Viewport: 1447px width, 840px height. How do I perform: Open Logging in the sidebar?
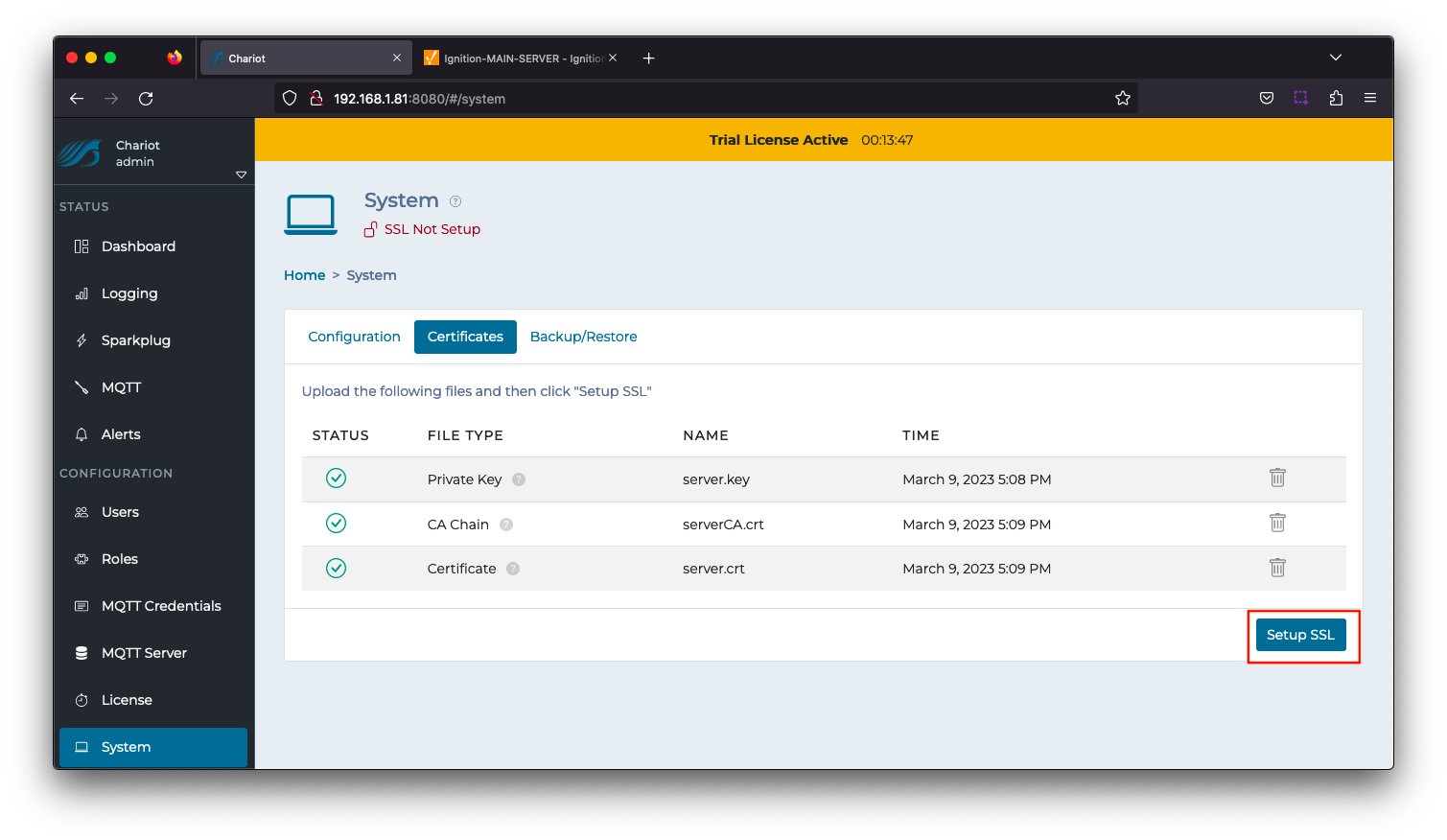153,293
